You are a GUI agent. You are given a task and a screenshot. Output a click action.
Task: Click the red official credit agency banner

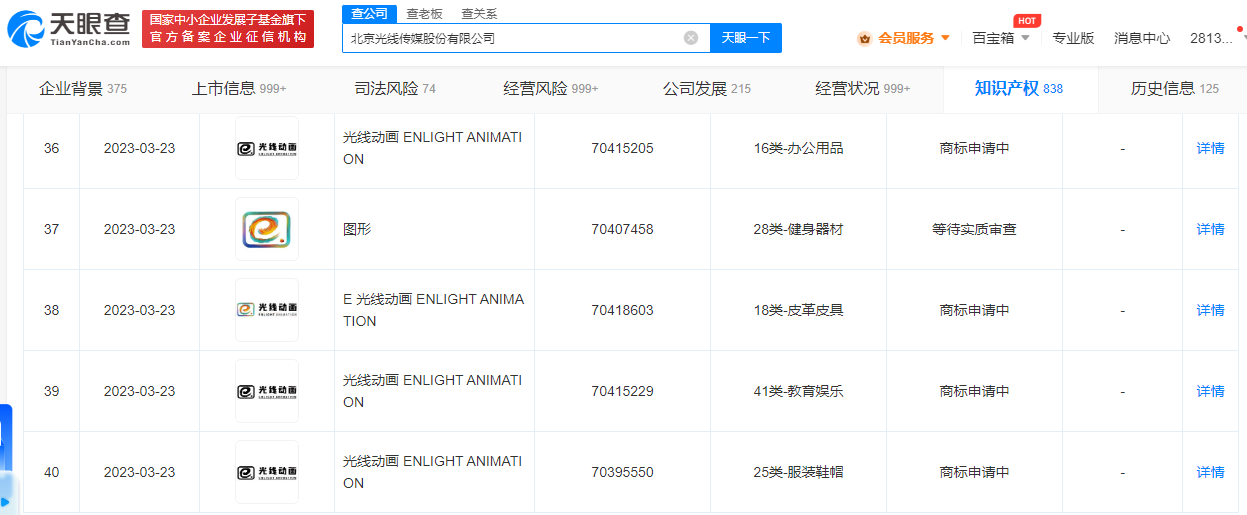tap(227, 29)
